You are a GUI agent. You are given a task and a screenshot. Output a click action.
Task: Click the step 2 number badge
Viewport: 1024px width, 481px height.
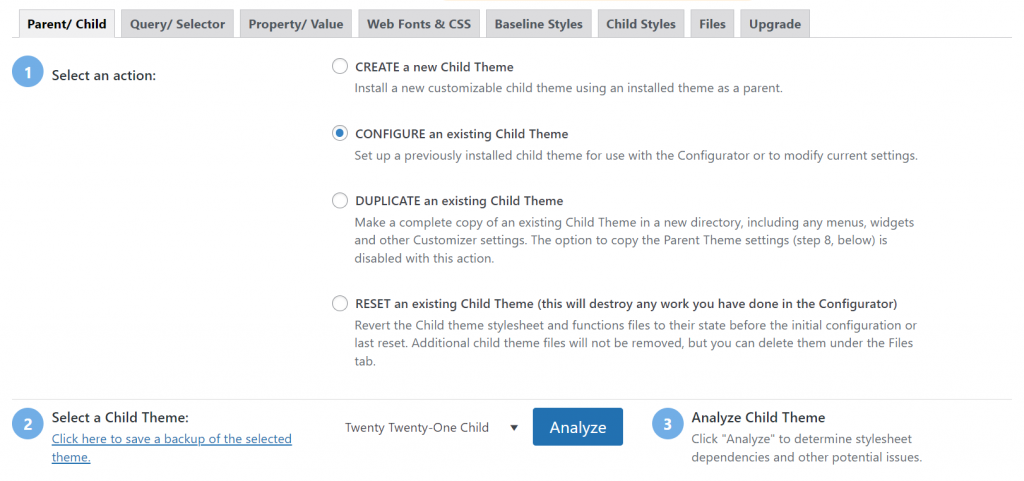pyautogui.click(x=28, y=425)
